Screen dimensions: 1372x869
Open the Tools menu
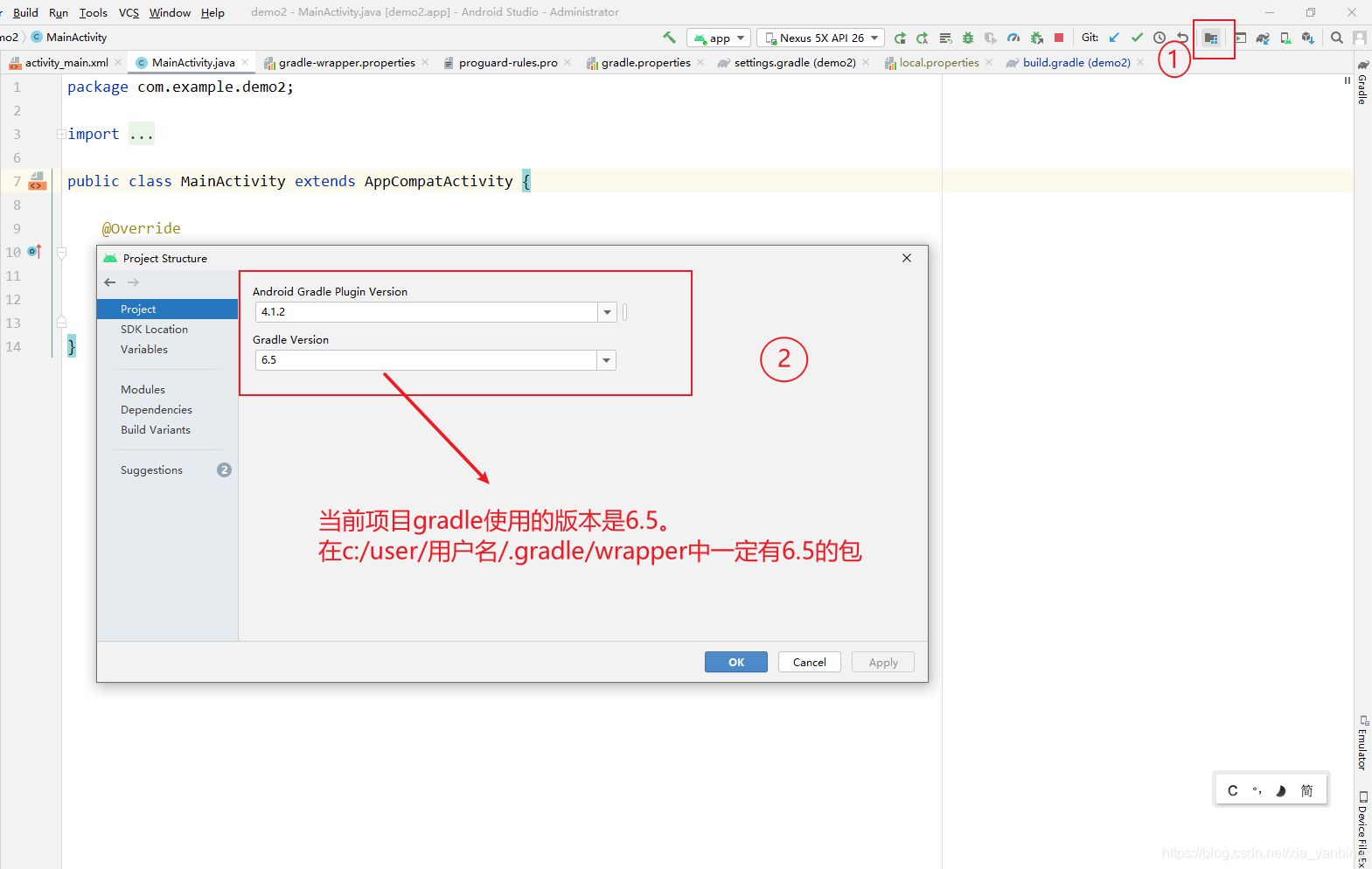point(93,12)
